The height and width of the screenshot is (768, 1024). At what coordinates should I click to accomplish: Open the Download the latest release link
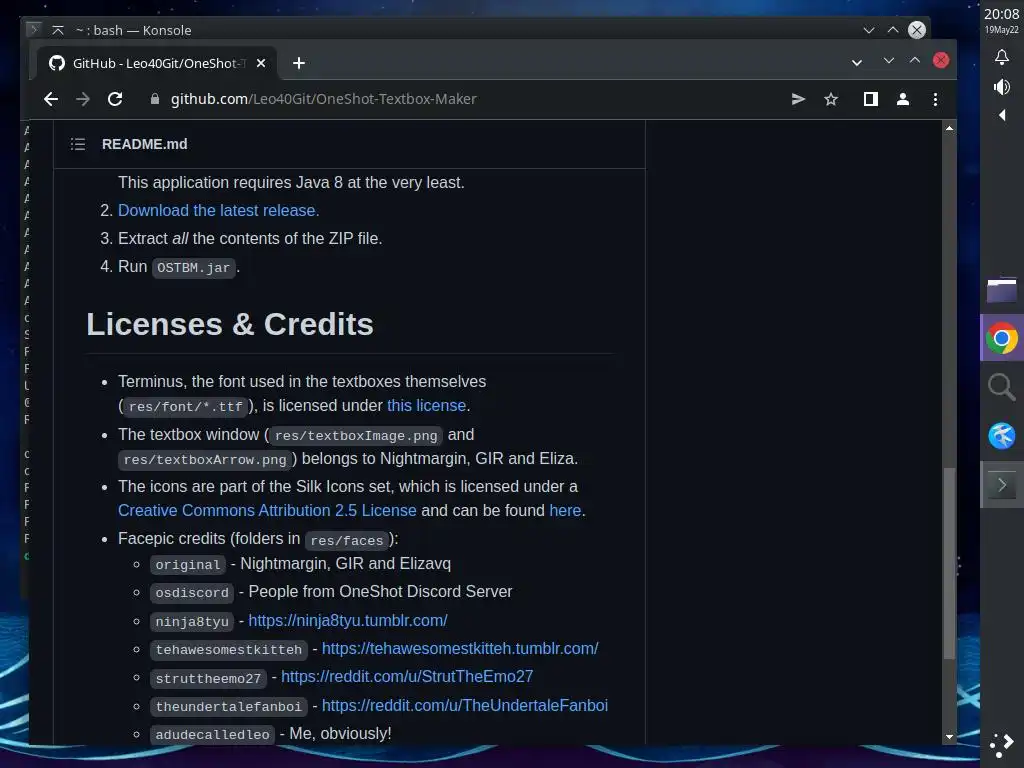tap(218, 210)
